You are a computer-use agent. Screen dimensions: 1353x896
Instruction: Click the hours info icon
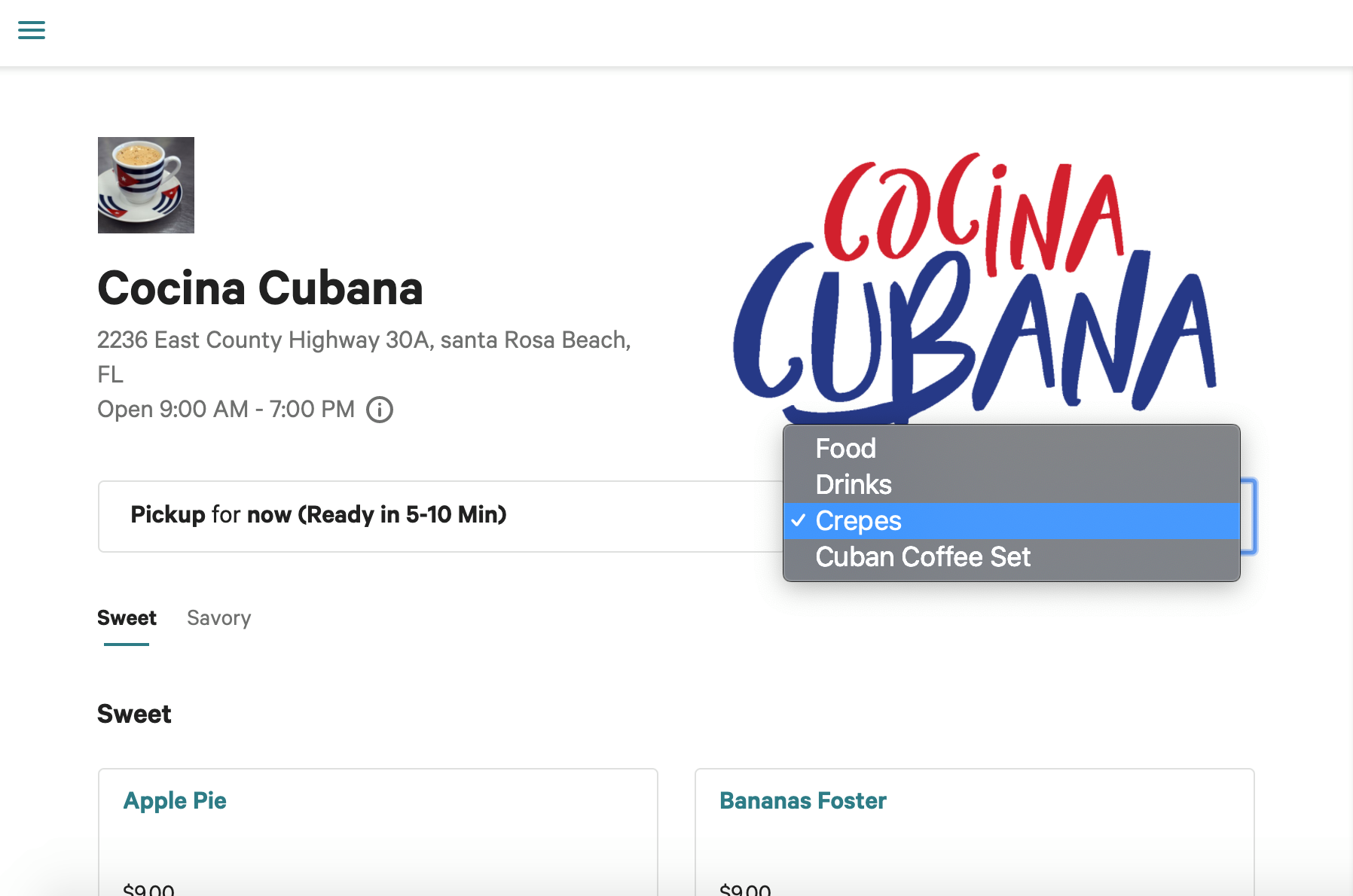pos(380,410)
